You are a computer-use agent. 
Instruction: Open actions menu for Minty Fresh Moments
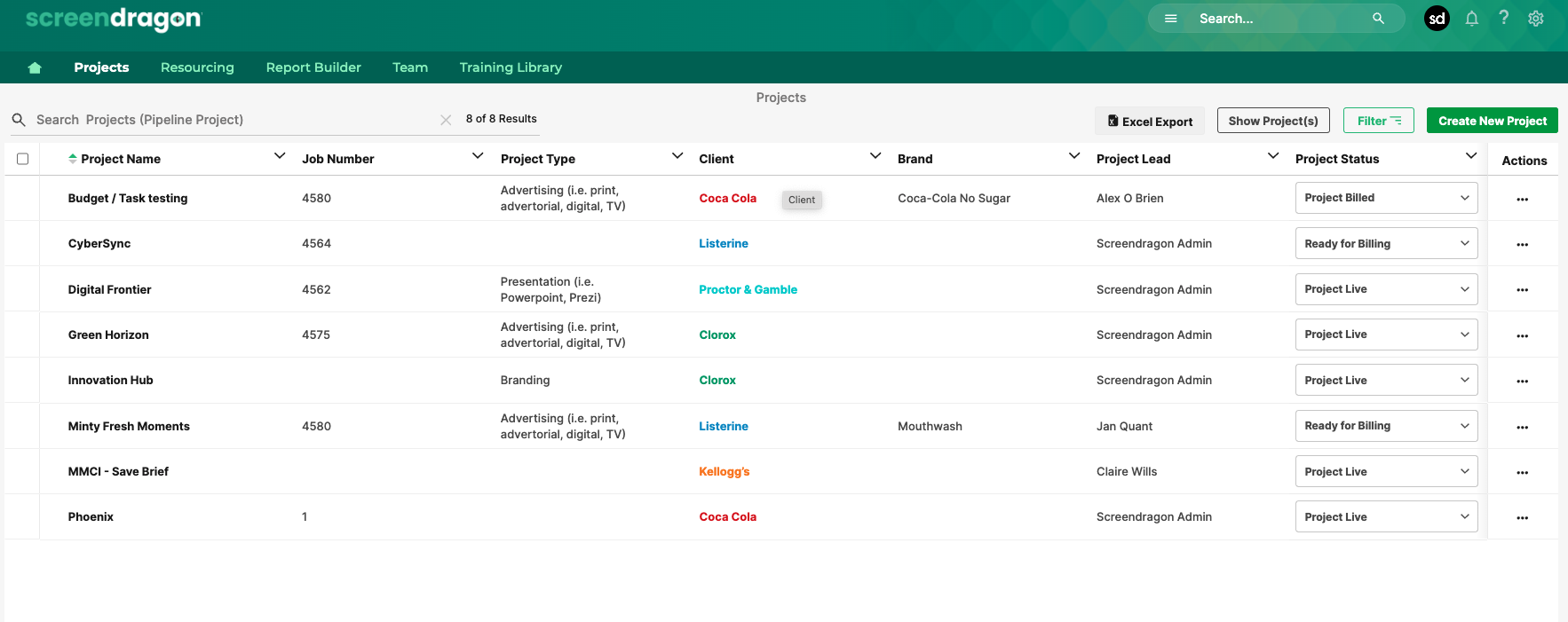(x=1522, y=427)
